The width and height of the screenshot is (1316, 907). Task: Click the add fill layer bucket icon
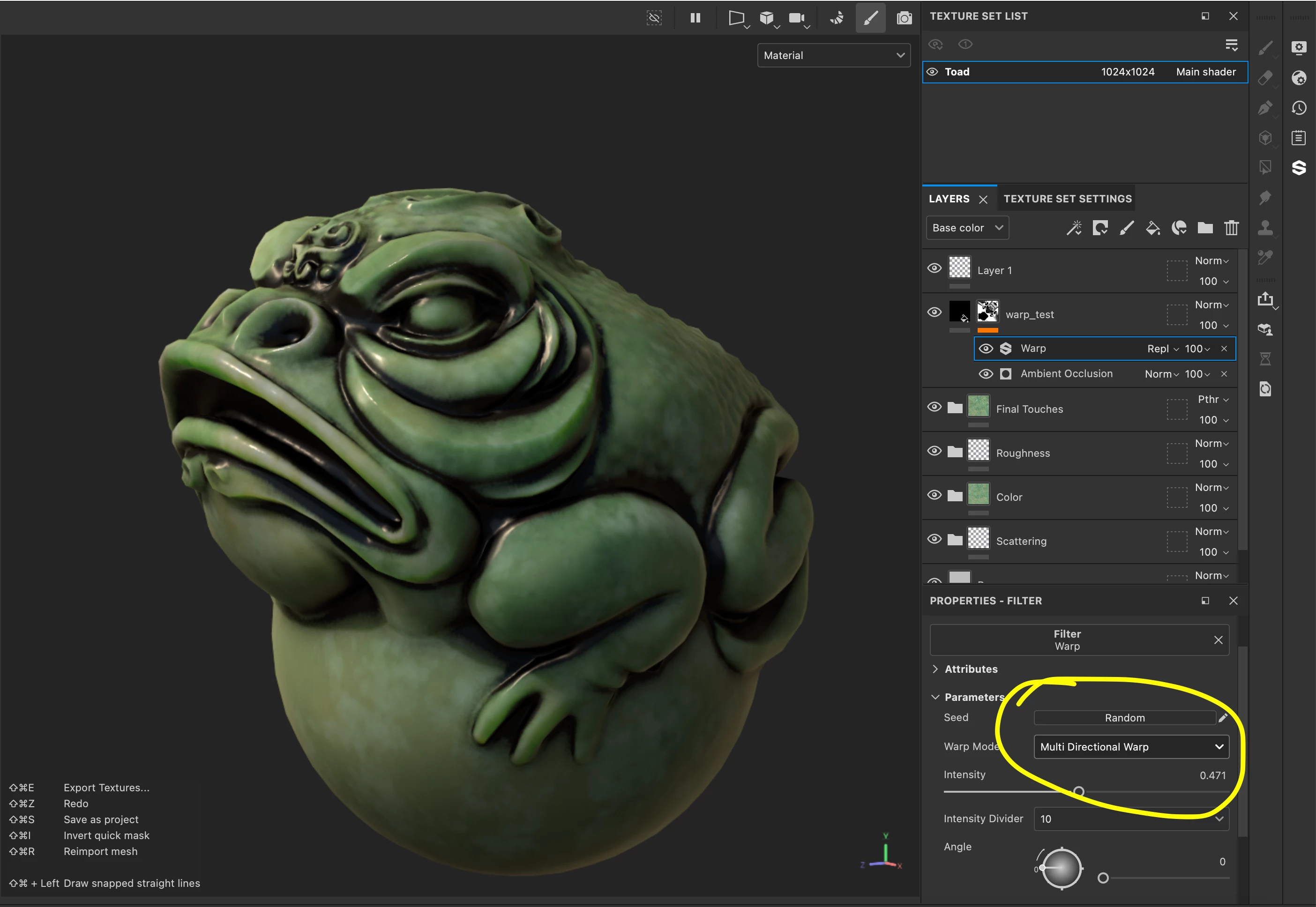pos(1152,228)
